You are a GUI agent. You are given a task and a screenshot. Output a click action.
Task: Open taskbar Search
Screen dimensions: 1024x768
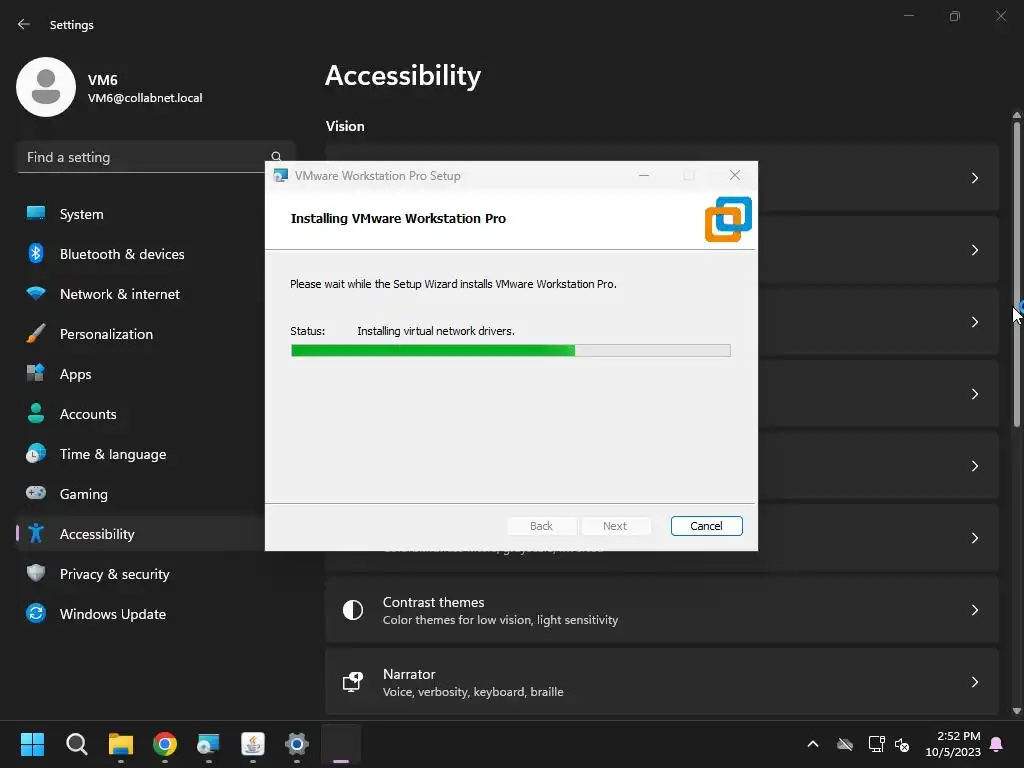(76, 744)
